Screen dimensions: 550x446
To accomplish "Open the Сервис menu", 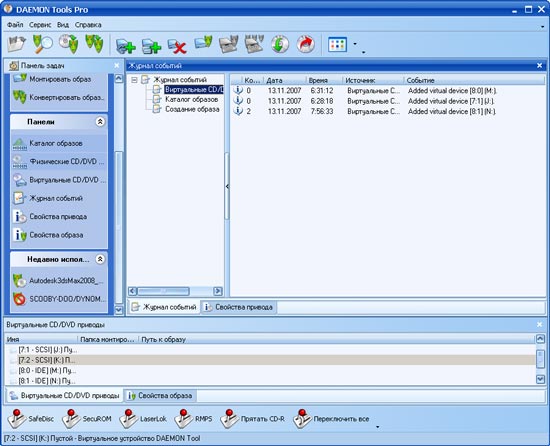I will [x=40, y=25].
